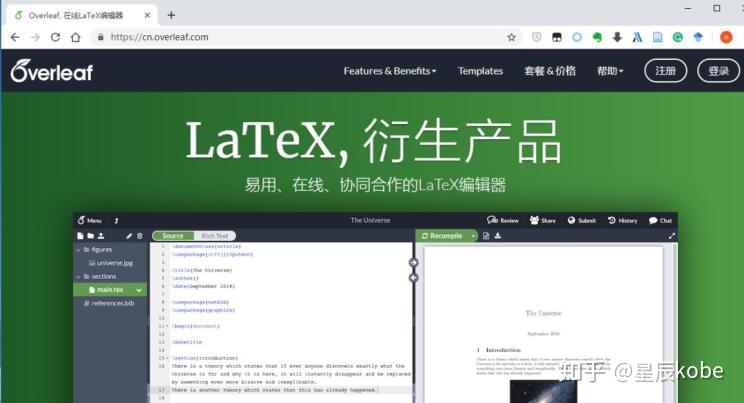Upload a file to the project
Image resolution: width=744 pixels, height=403 pixels.
101,235
